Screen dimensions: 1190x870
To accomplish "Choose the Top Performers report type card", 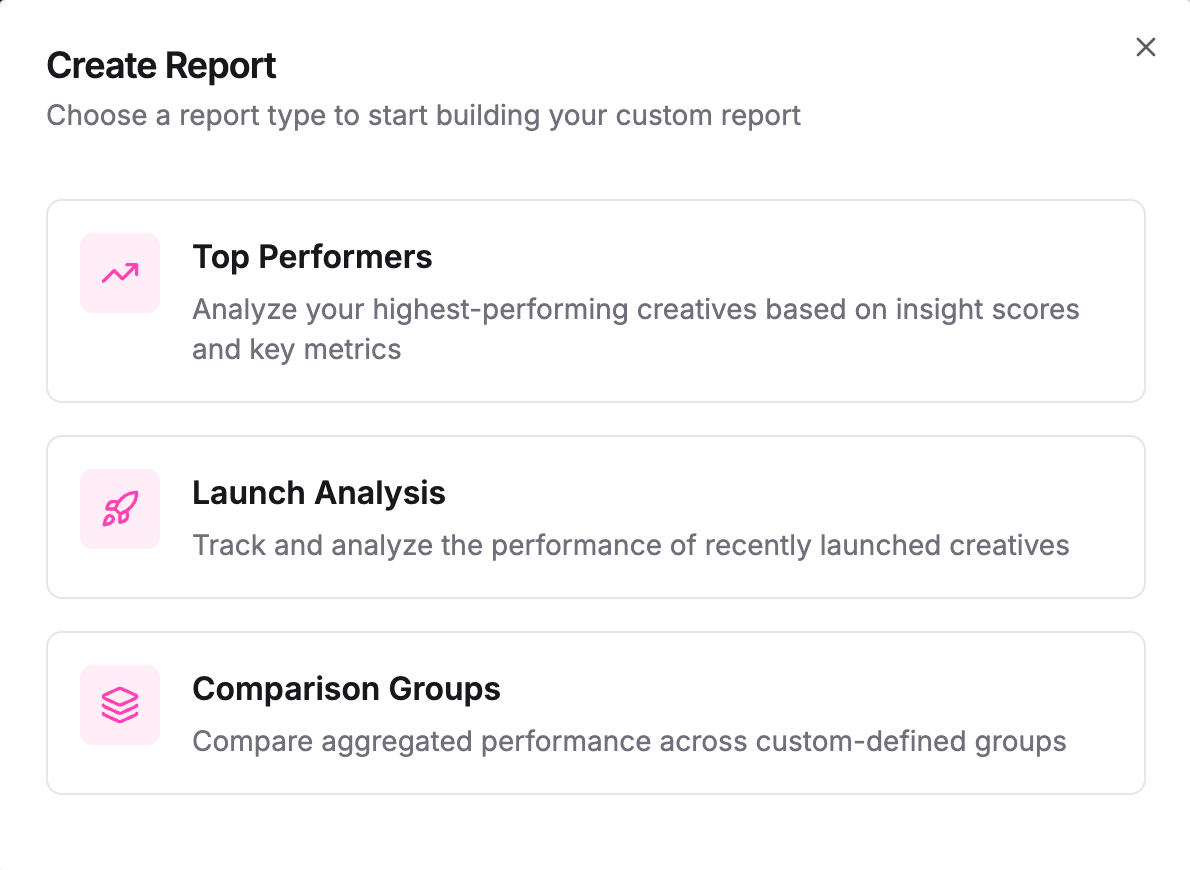I will pos(595,300).
